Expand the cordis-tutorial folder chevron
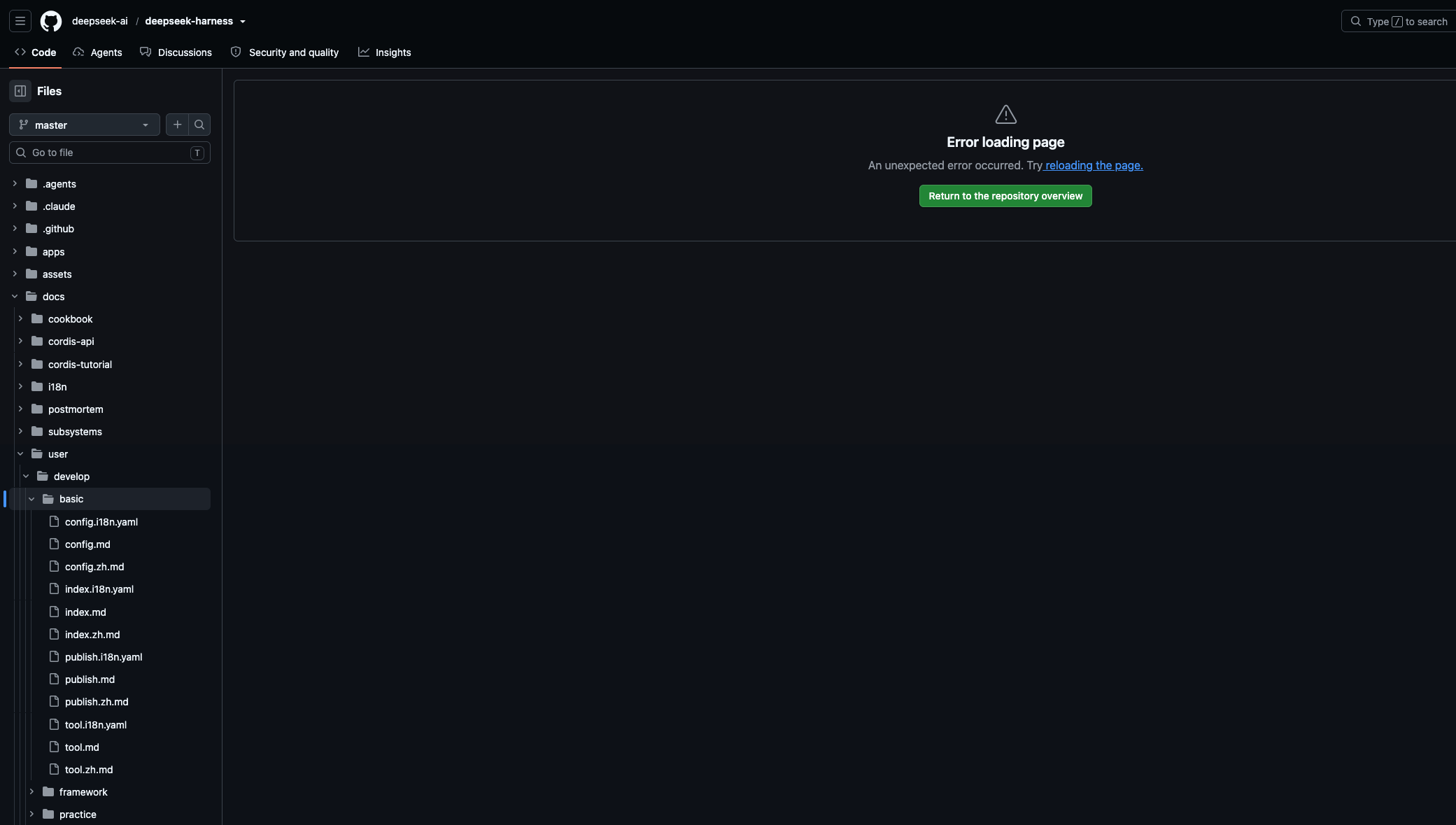This screenshot has width=1456, height=825. coord(20,364)
